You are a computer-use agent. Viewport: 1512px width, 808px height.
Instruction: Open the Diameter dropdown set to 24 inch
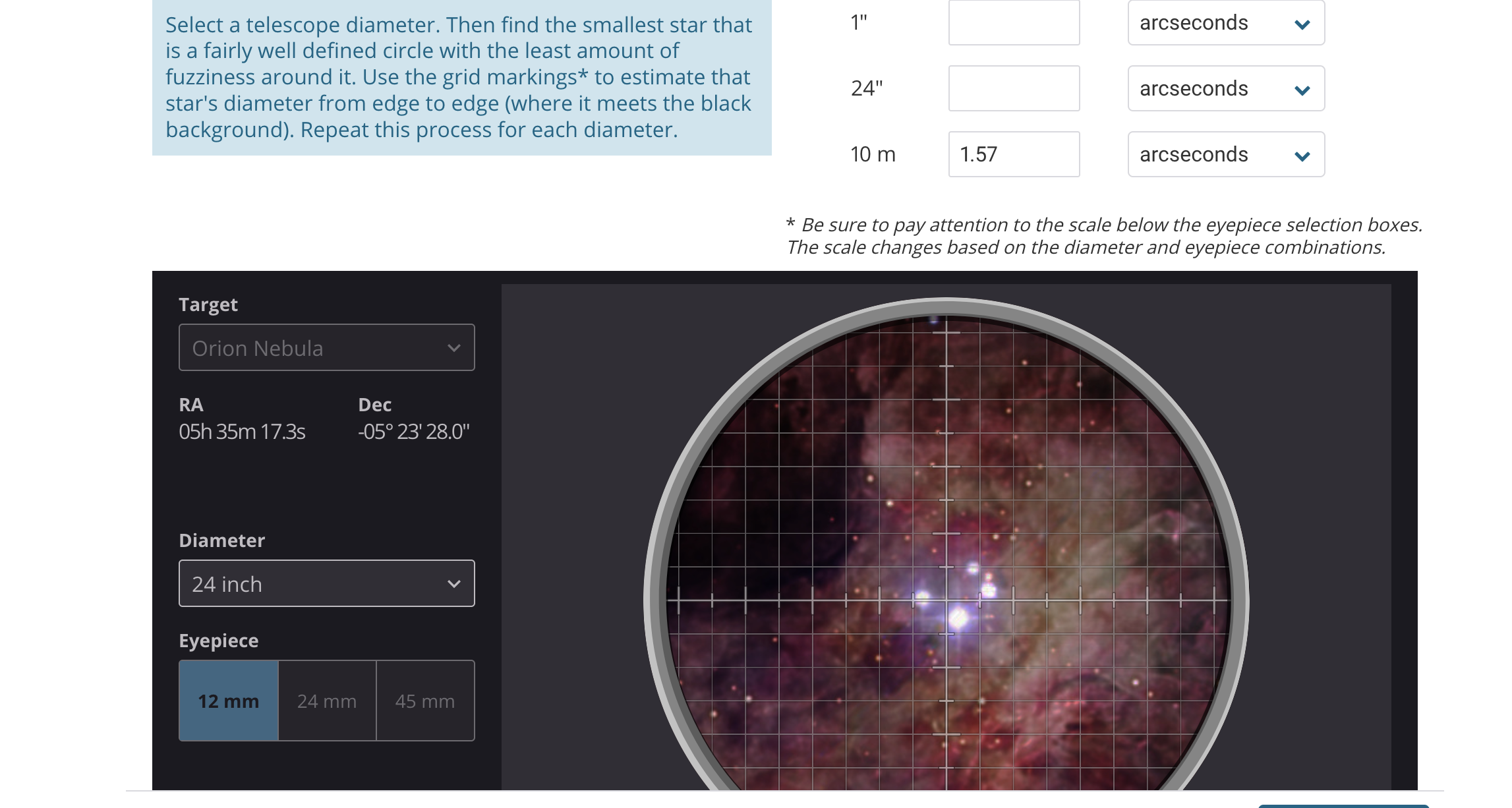point(326,583)
